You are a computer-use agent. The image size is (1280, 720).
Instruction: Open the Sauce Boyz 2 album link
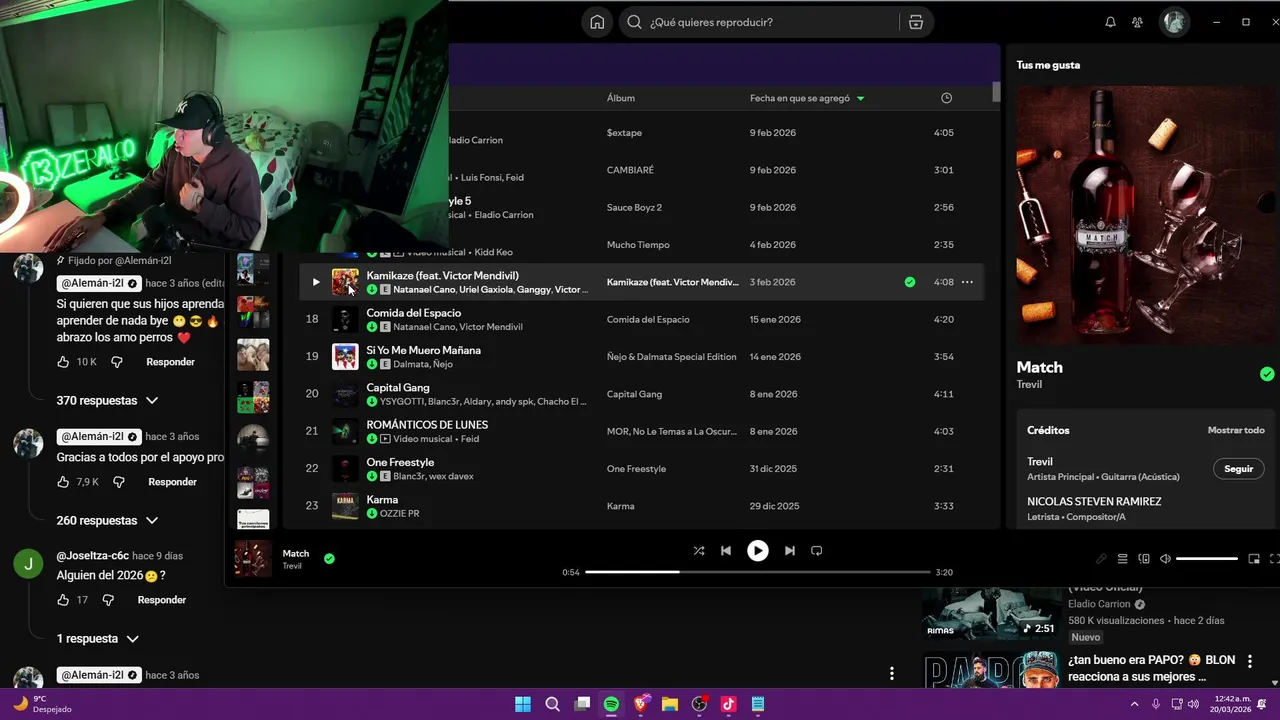click(634, 208)
